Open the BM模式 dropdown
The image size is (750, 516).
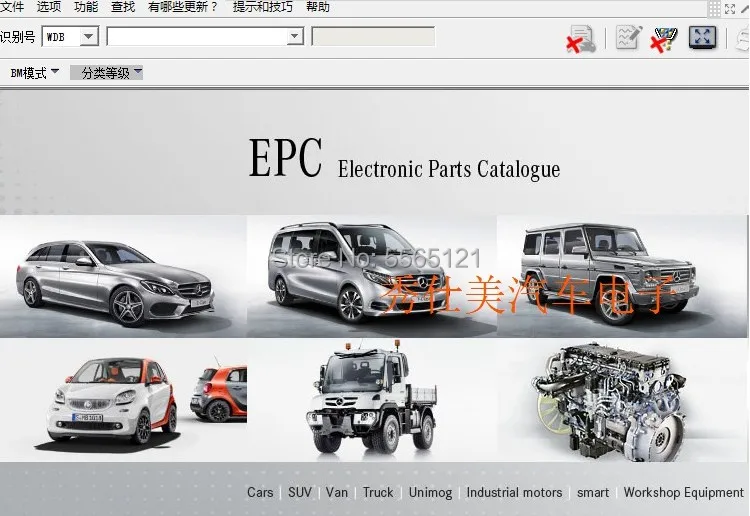coord(34,73)
